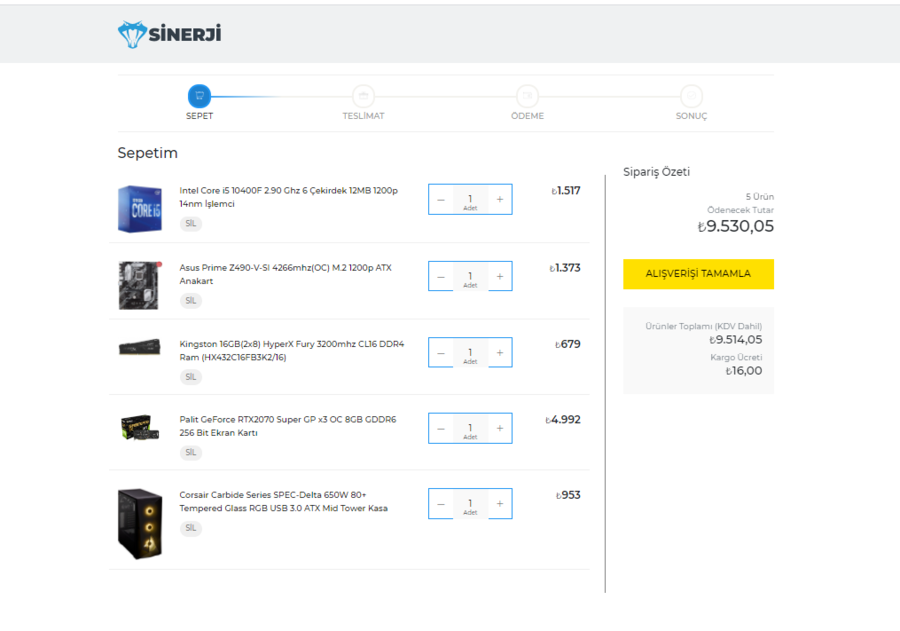Image resolution: width=900 pixels, height=631 pixels.
Task: Remove Corsair Carbide case with SİL
Action: 191,528
